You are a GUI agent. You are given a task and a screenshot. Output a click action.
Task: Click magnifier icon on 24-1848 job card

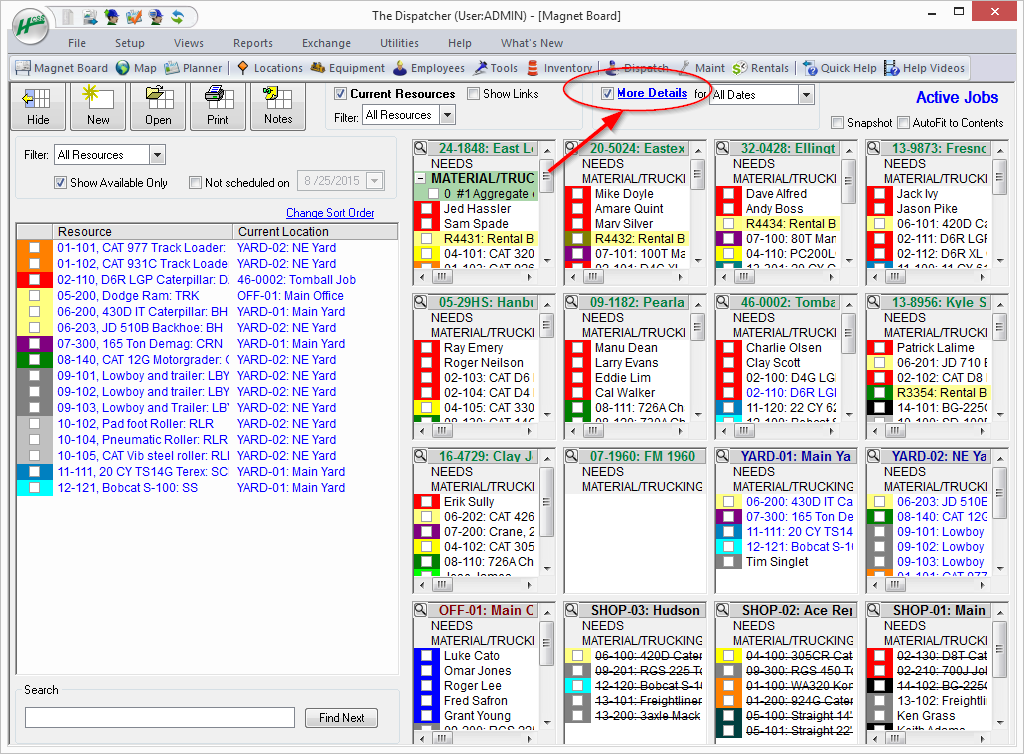tap(422, 149)
